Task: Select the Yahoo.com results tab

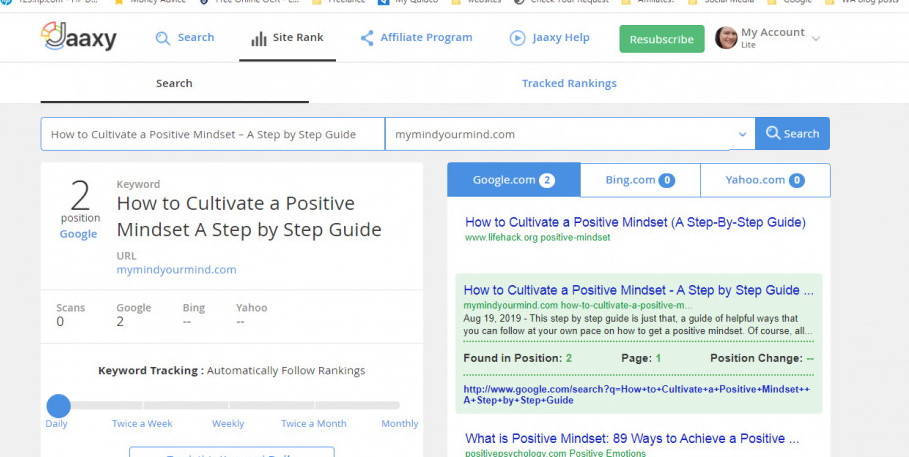Action: point(765,180)
